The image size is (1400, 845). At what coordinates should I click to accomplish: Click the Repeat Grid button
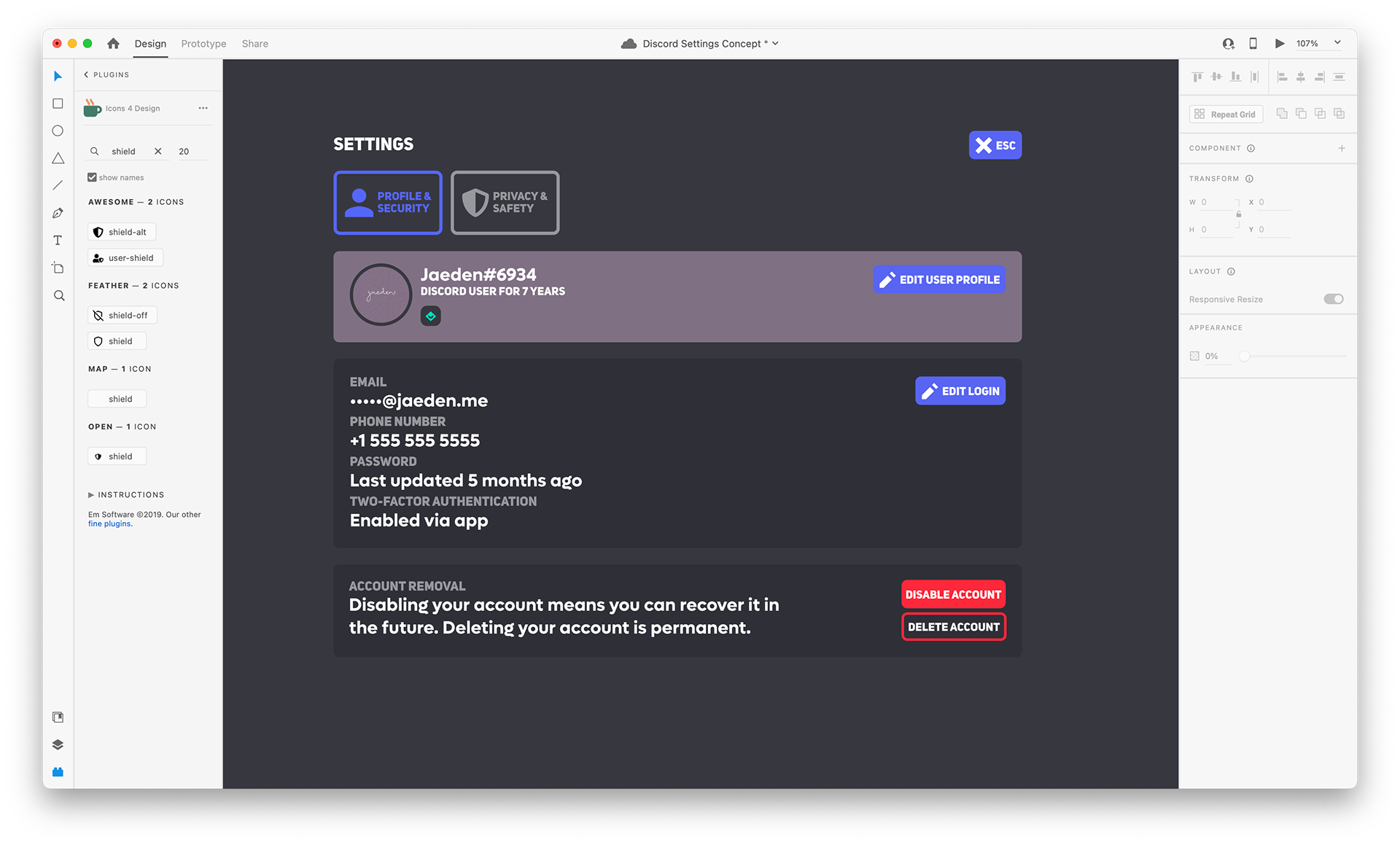1225,114
